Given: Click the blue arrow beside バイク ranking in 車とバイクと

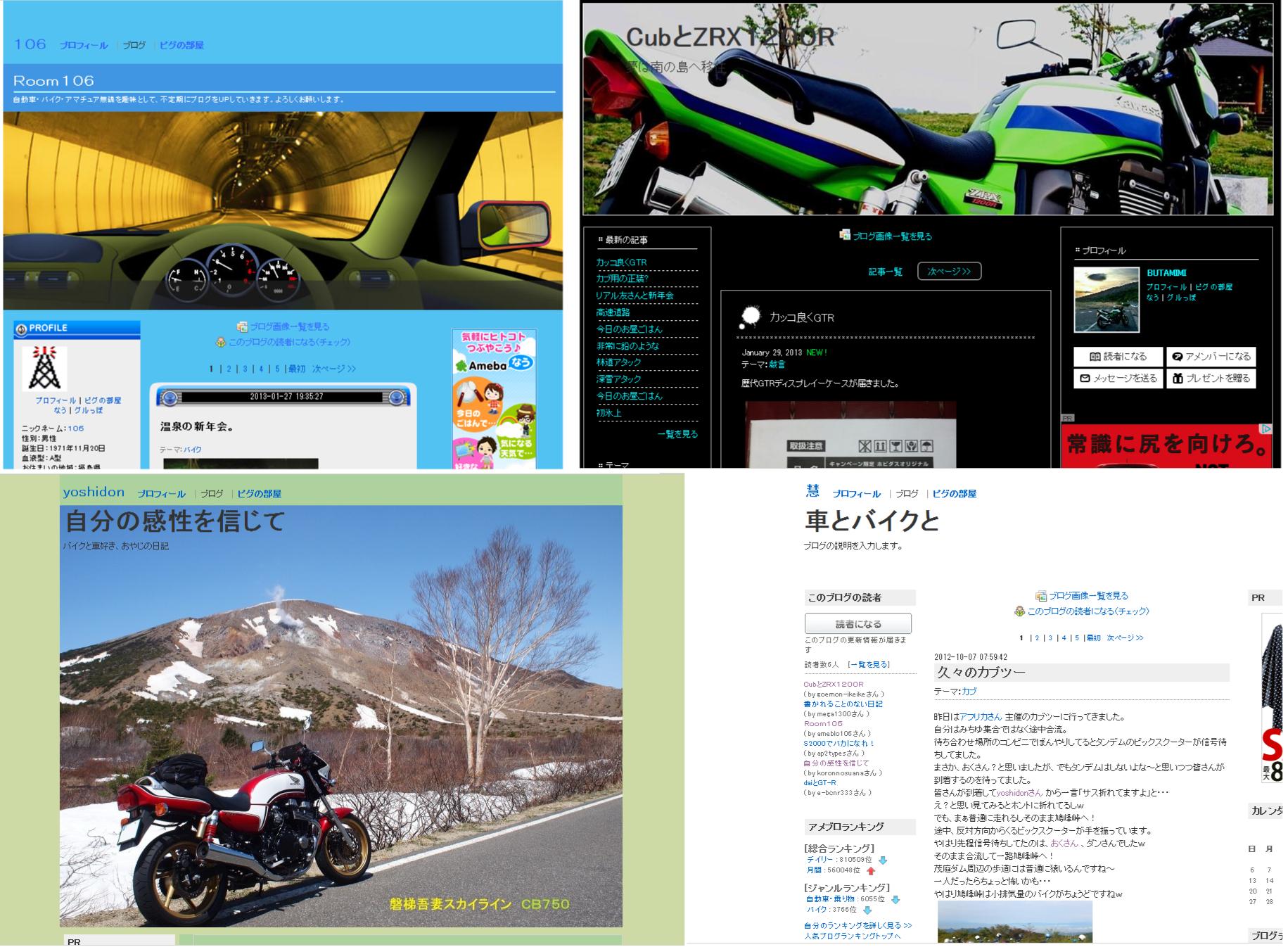Looking at the screenshot, I should pyautogui.click(x=867, y=910).
